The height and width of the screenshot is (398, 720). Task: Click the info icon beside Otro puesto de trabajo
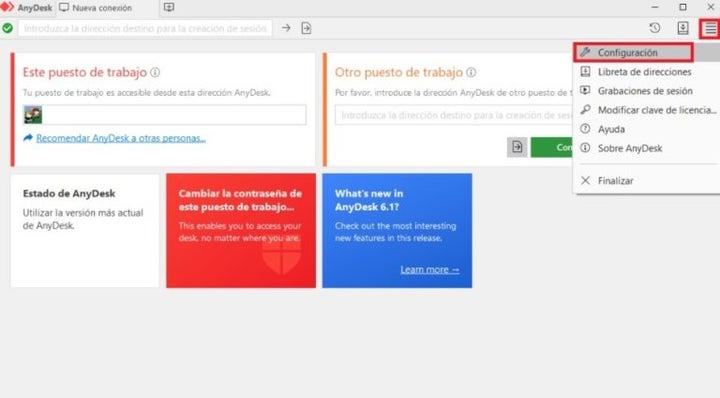pyautogui.click(x=471, y=73)
